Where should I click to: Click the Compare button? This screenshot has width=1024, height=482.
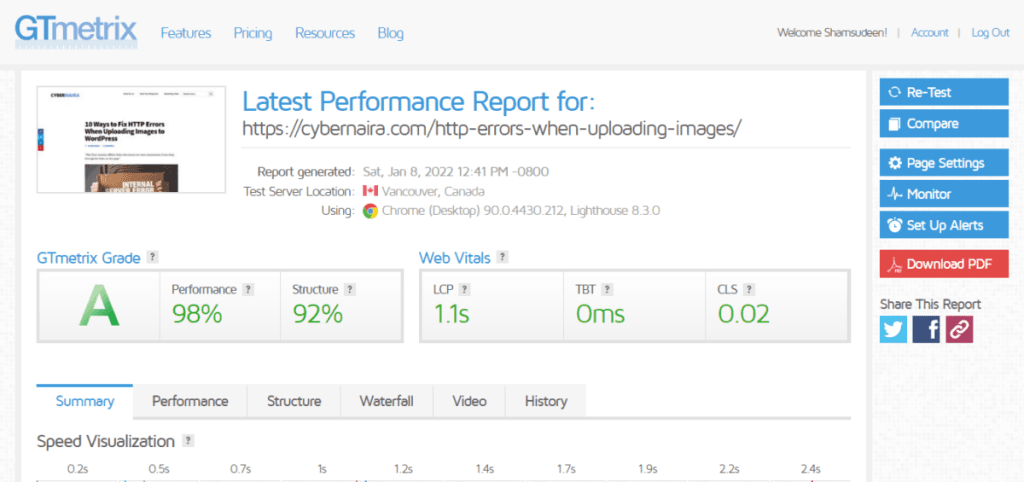(x=944, y=123)
